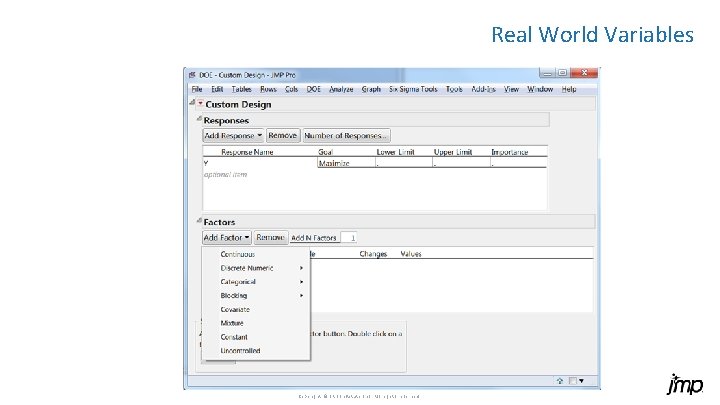Click the Importance cell for Y
The image size is (720, 405).
click(518, 163)
